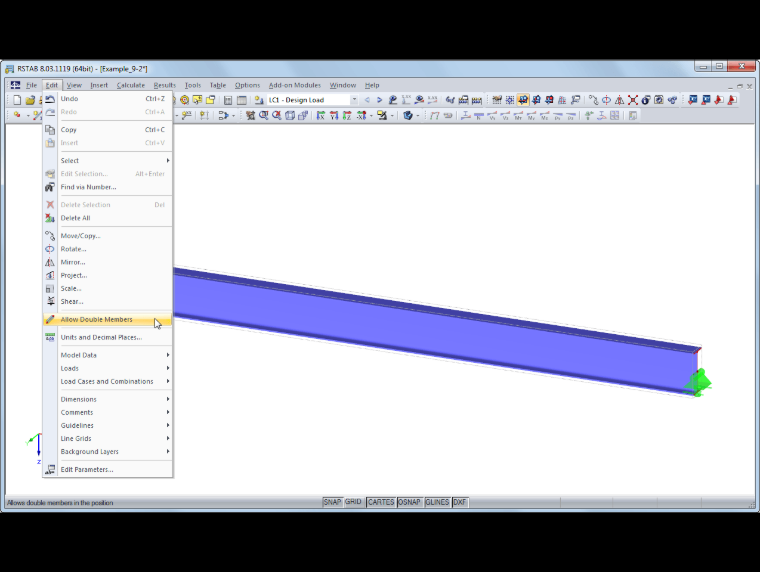Image resolution: width=760 pixels, height=572 pixels.
Task: Open the Add-on Modules menu
Action: pos(295,85)
